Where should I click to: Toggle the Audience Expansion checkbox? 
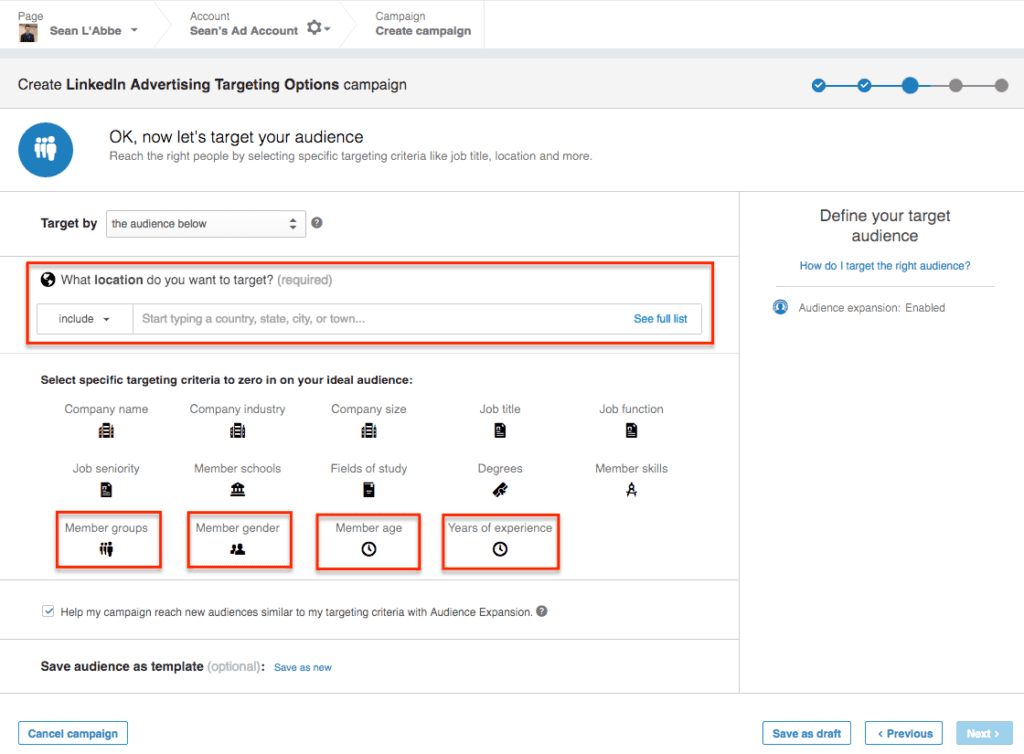[48, 610]
